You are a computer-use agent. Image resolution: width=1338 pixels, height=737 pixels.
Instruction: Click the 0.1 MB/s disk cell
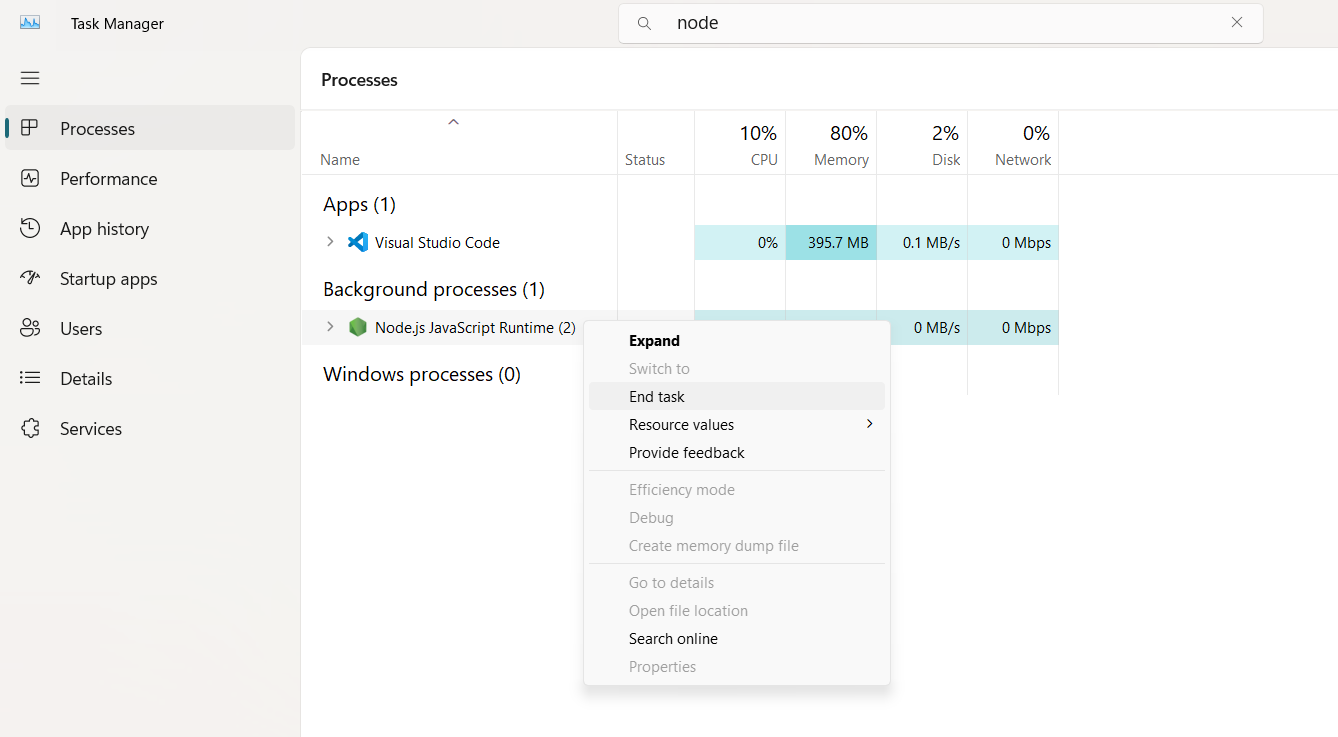(x=922, y=242)
